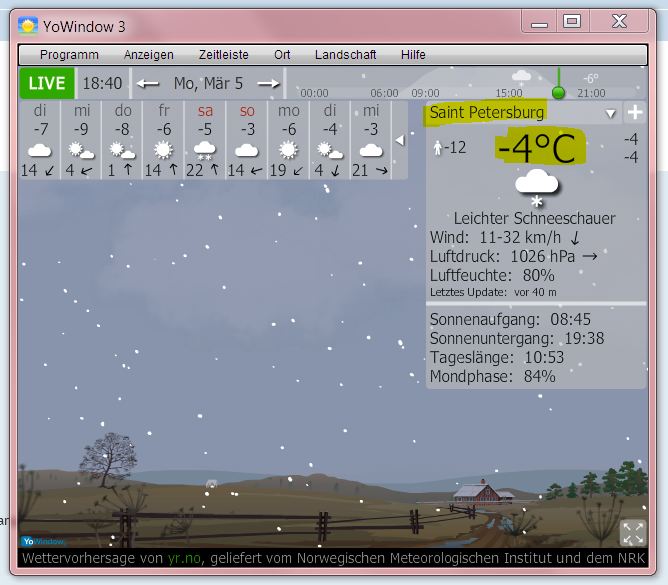Click the Mondphase 84% row
This screenshot has width=668, height=585.
[x=492, y=377]
